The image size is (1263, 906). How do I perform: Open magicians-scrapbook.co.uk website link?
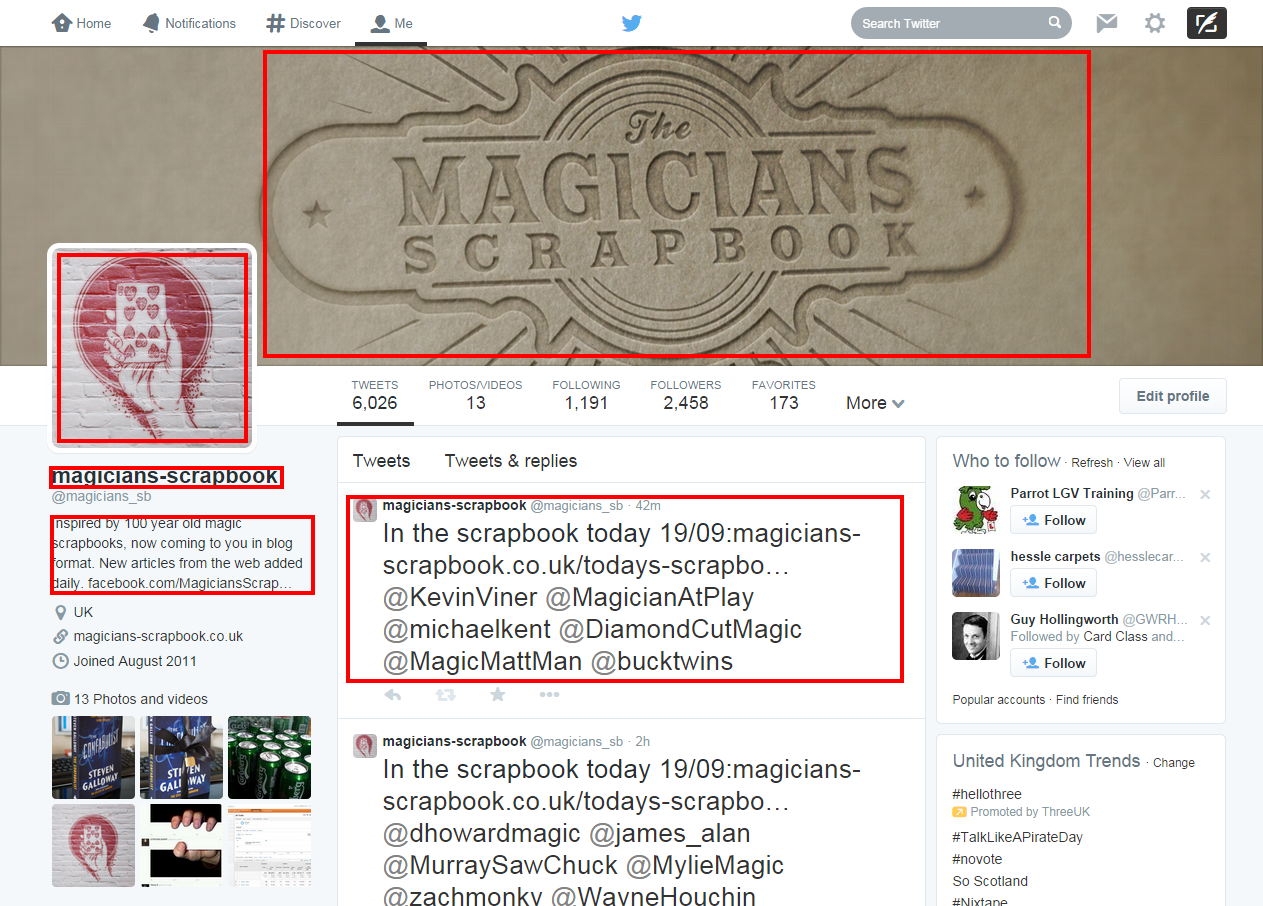(158, 636)
